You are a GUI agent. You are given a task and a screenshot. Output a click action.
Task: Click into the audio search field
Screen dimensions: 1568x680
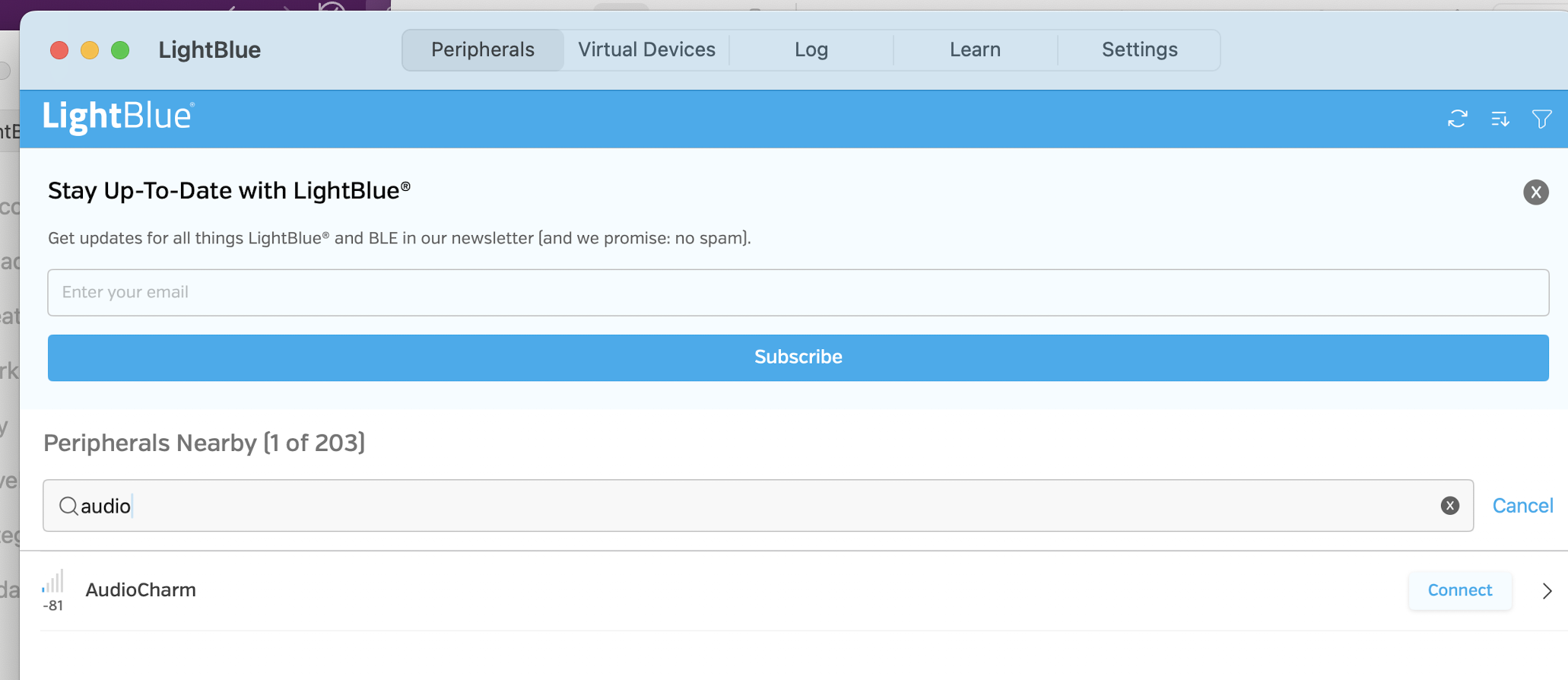tap(760, 506)
